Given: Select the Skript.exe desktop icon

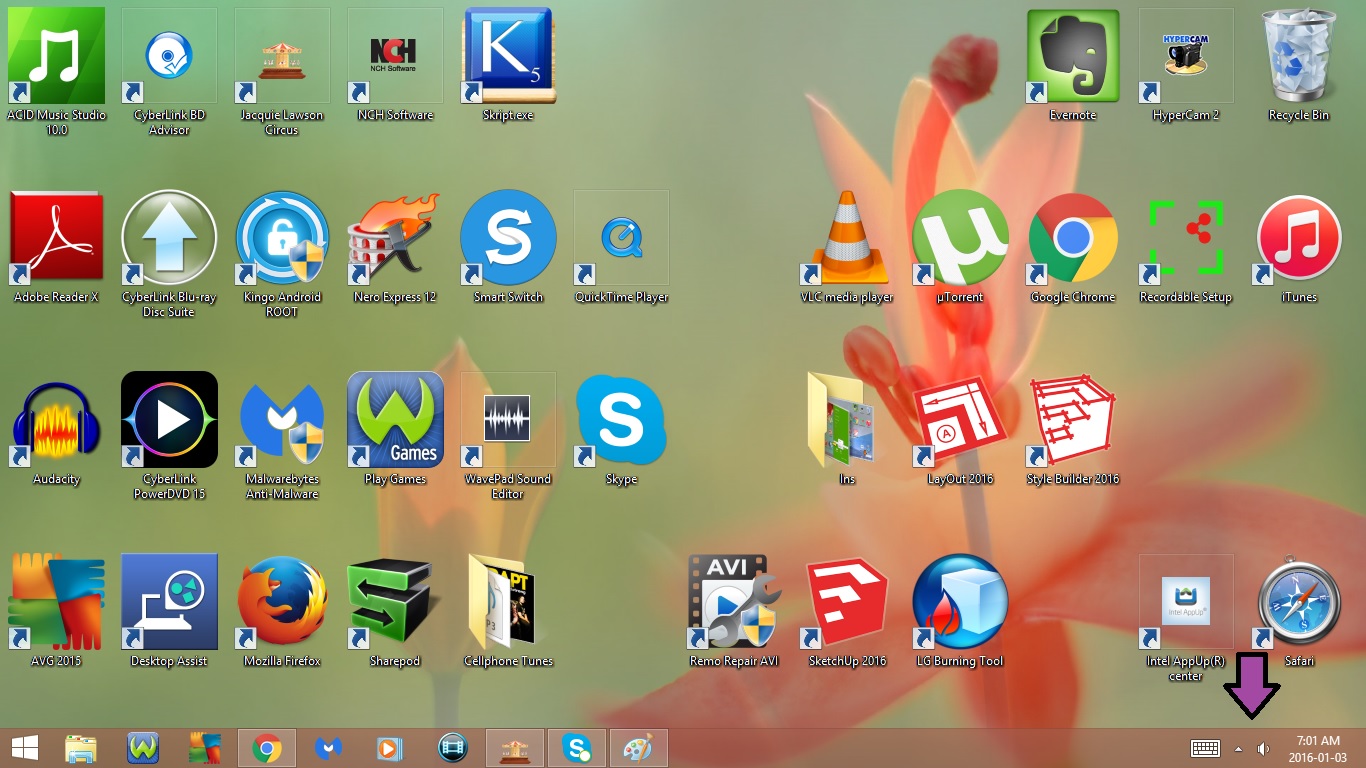Looking at the screenshot, I should coord(508,56).
